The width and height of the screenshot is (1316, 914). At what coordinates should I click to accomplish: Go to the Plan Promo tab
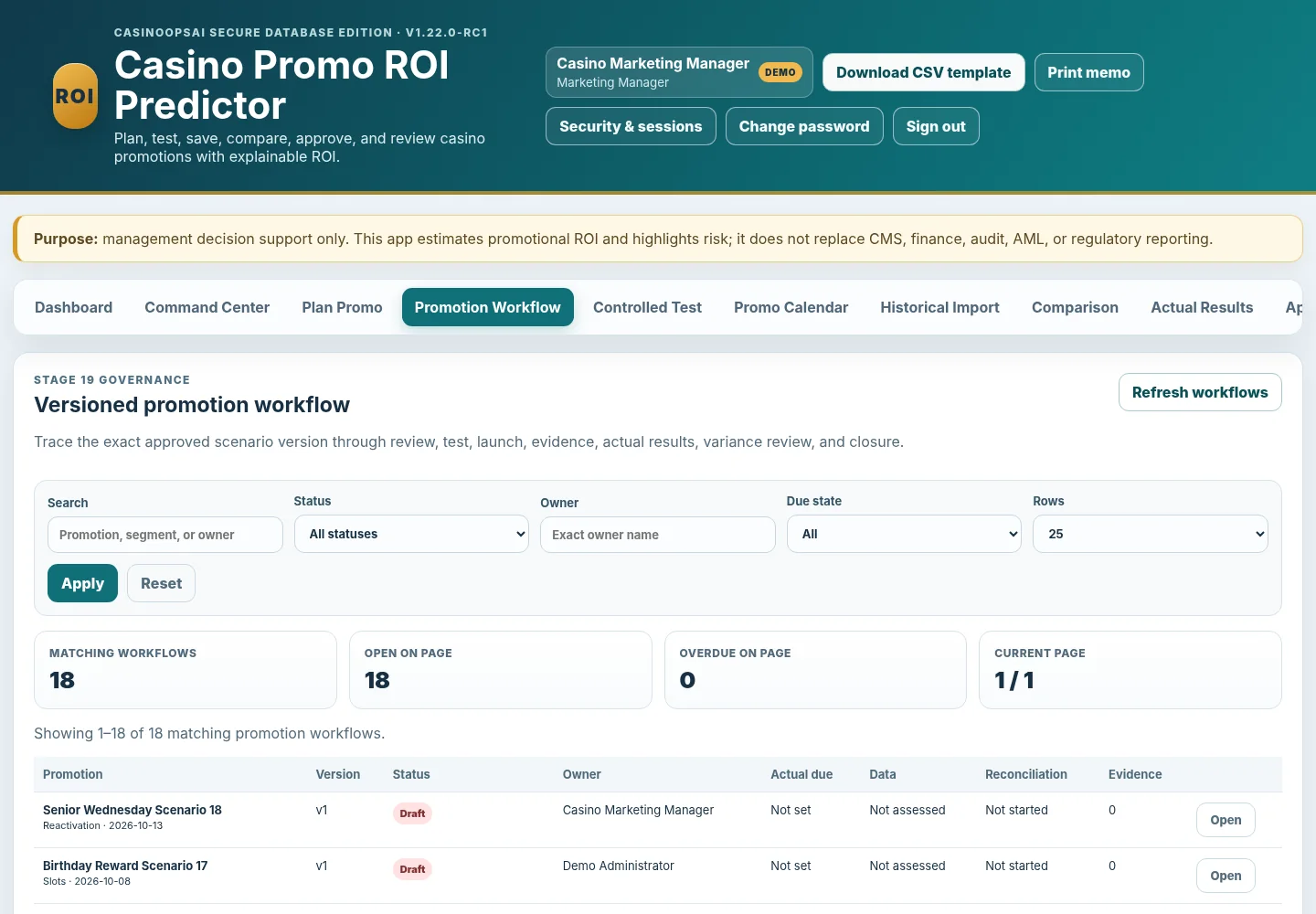[x=342, y=307]
